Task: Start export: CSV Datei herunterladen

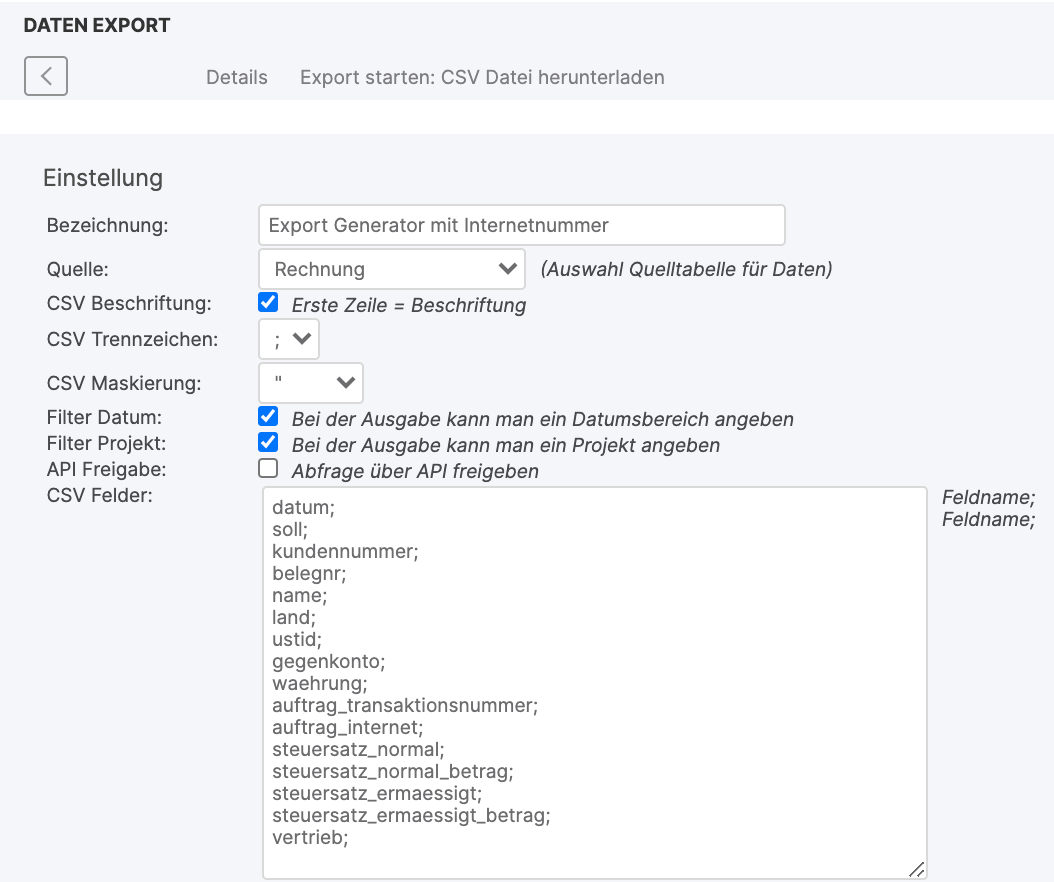Action: 482,77
